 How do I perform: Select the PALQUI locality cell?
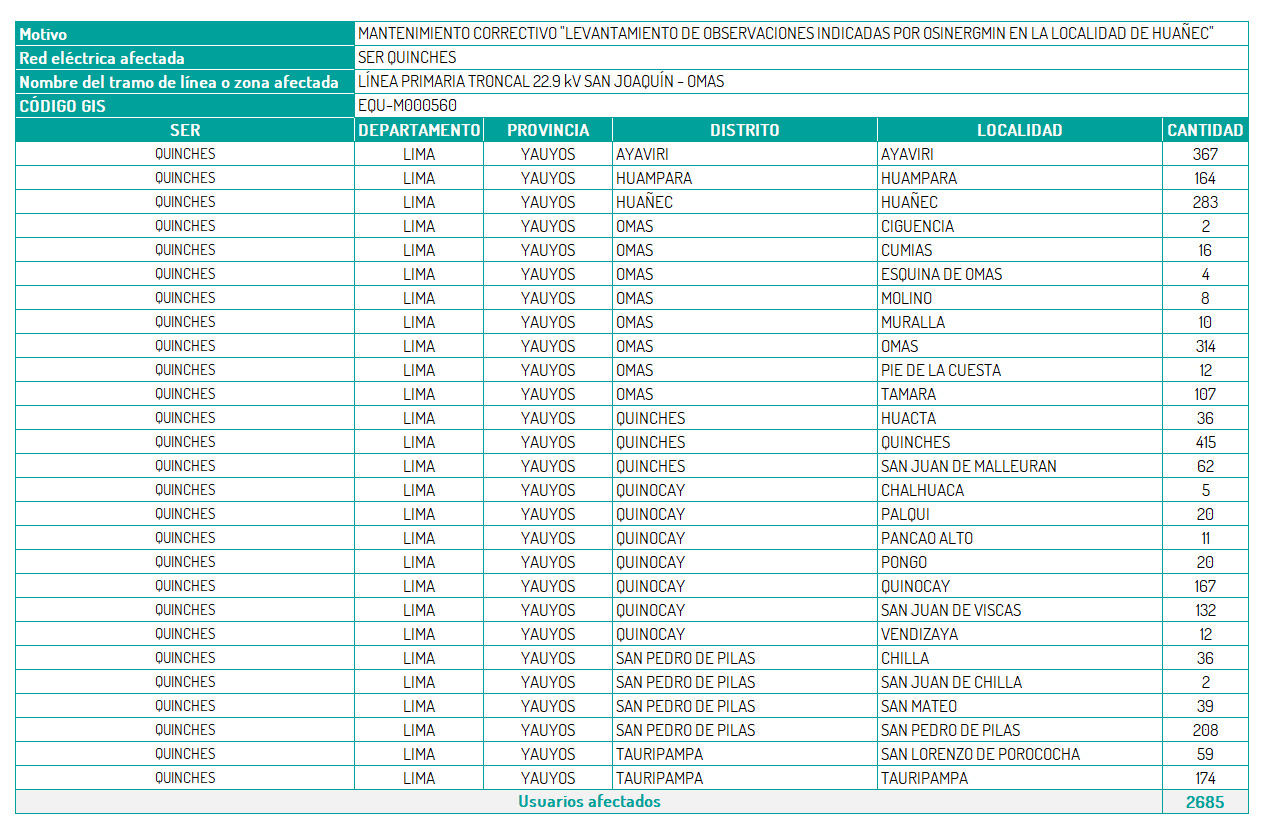(x=1020, y=514)
